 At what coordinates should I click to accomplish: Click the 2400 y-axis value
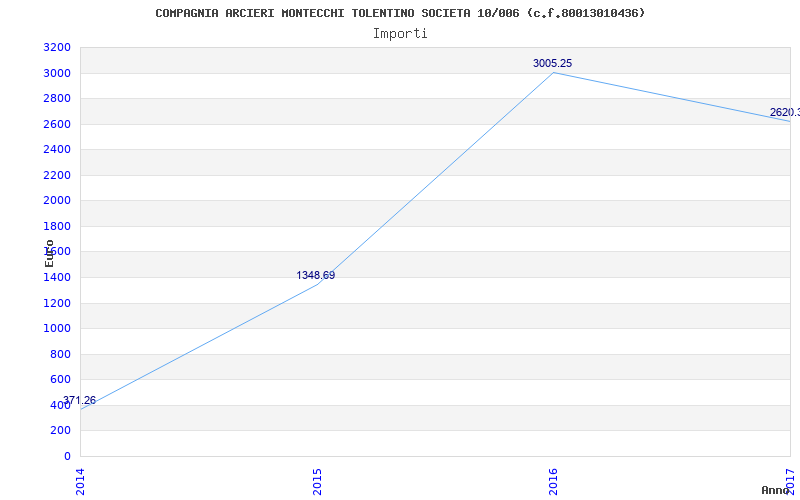tap(57, 150)
